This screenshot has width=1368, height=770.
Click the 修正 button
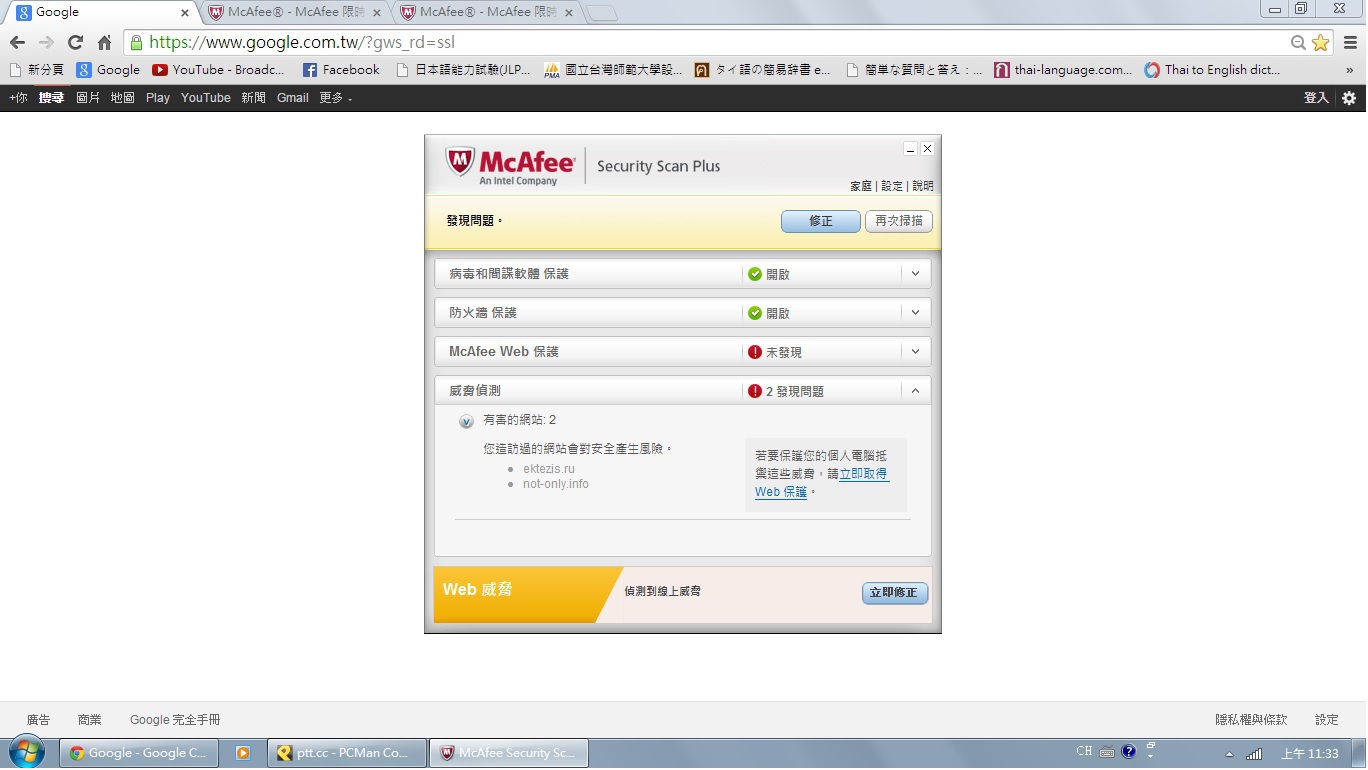(821, 221)
